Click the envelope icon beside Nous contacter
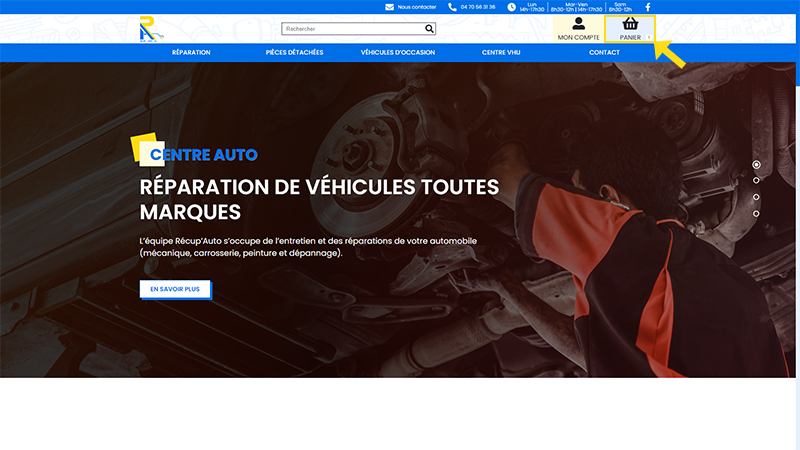800x450 pixels. point(389,7)
